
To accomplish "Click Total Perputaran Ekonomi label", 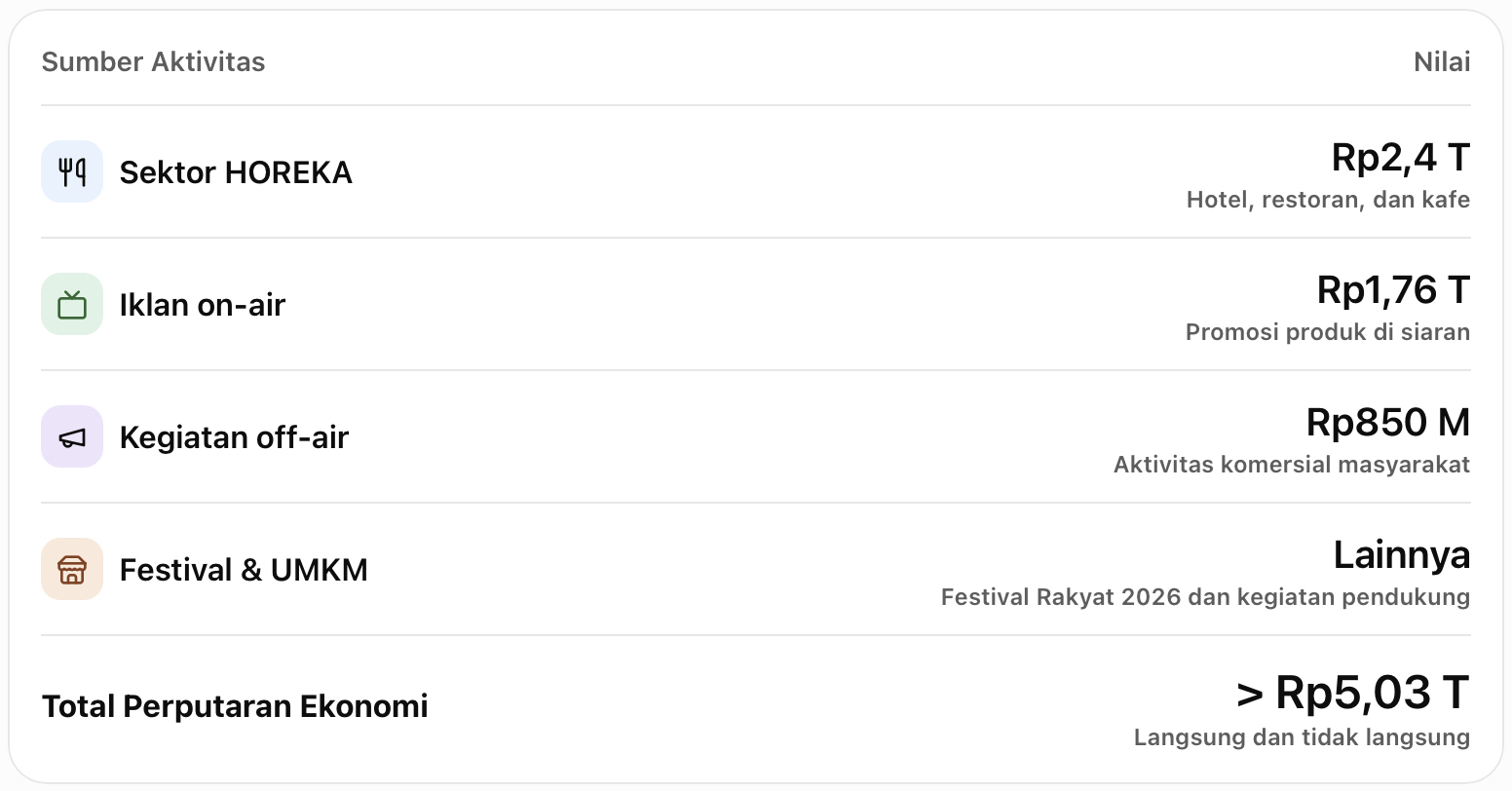I will point(235,706).
